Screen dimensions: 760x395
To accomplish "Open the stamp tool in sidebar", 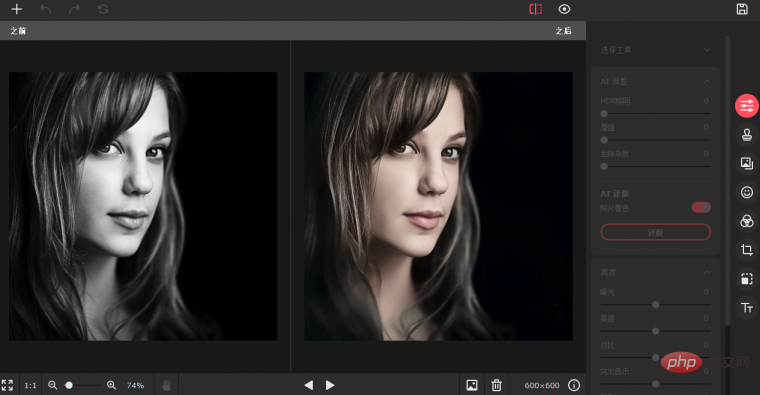I will click(746, 134).
